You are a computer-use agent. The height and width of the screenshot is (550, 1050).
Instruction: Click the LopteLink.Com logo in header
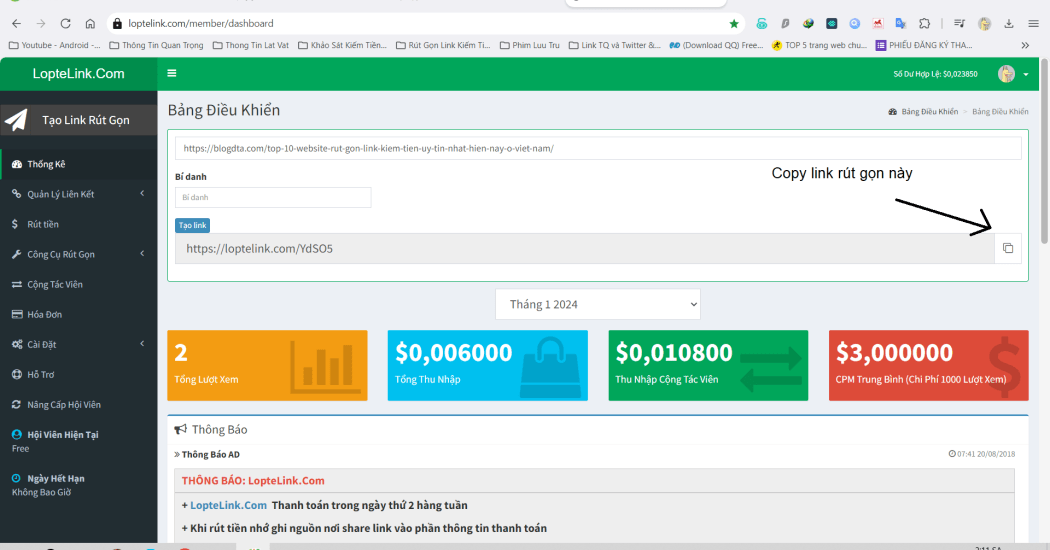tap(78, 74)
